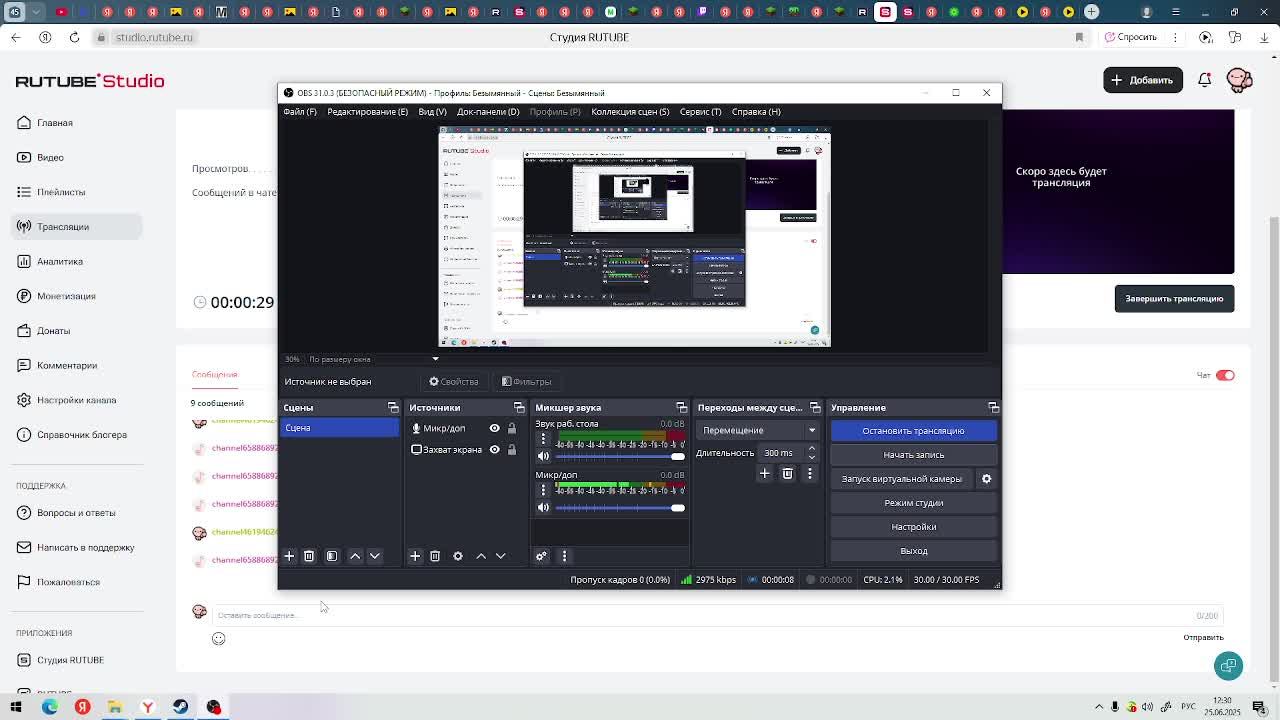Viewport: 1280px width, 720px height.
Task: Open the Док-панели menu in OBS
Action: 488,112
